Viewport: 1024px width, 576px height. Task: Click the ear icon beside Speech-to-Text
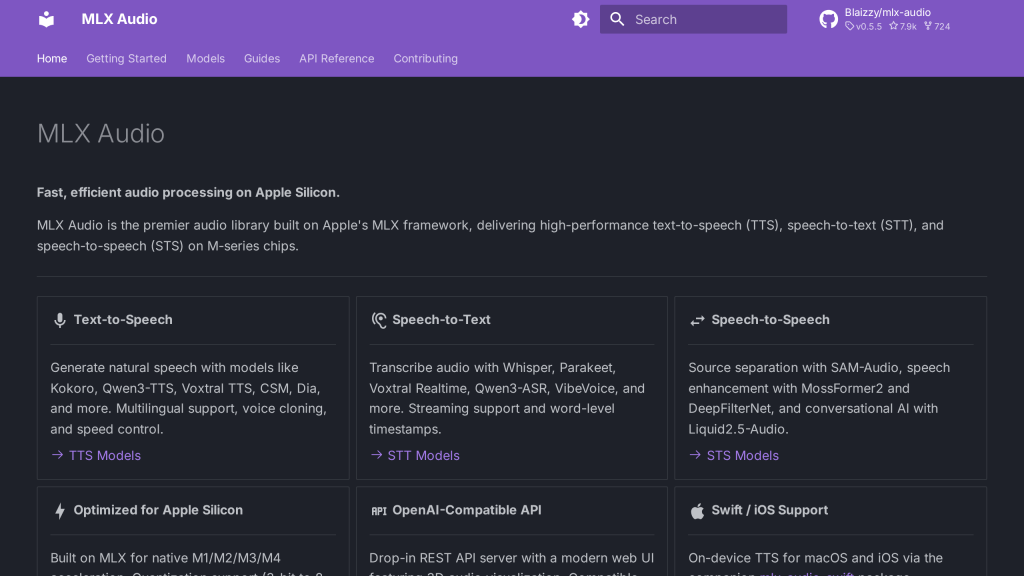pos(379,320)
